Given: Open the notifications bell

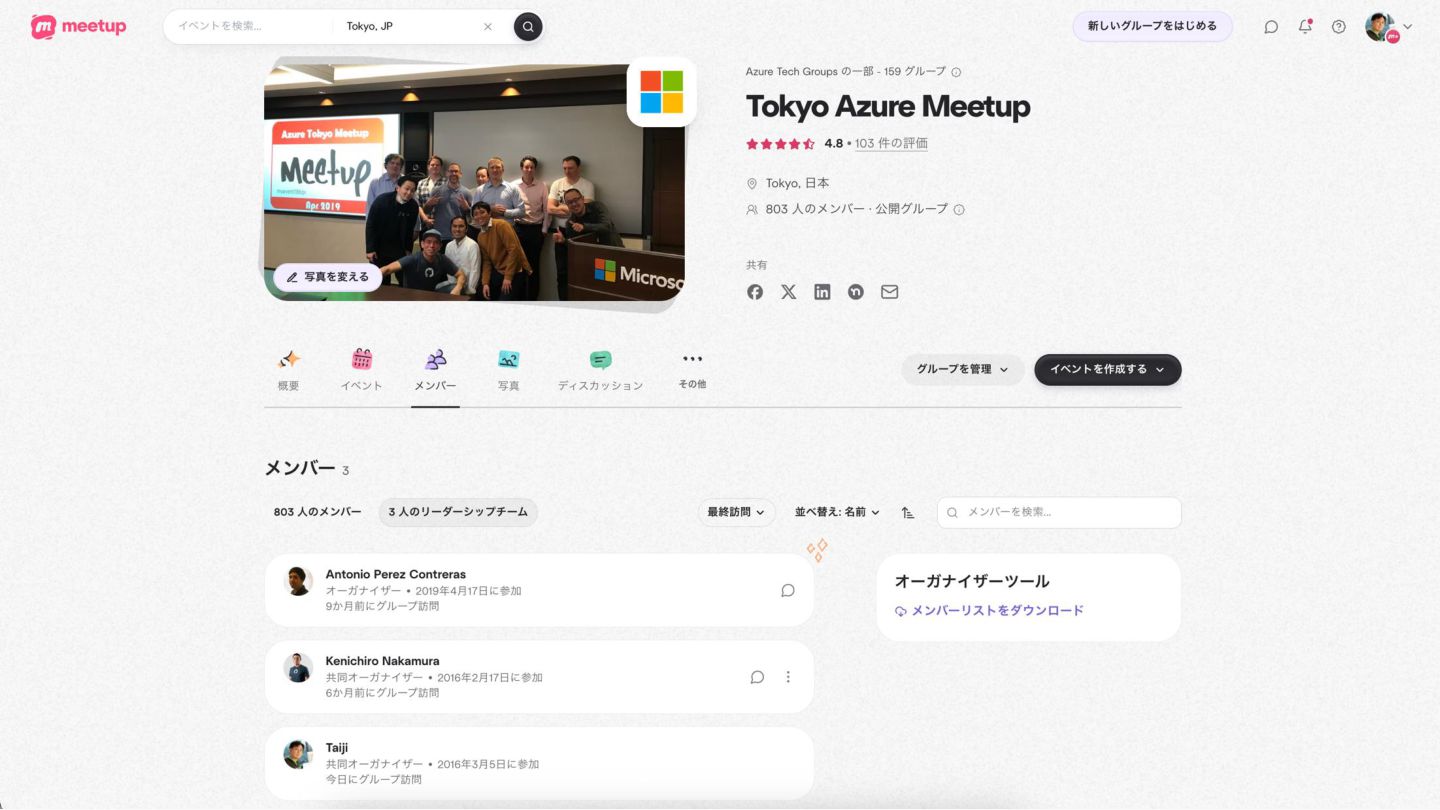Looking at the screenshot, I should click(1305, 27).
